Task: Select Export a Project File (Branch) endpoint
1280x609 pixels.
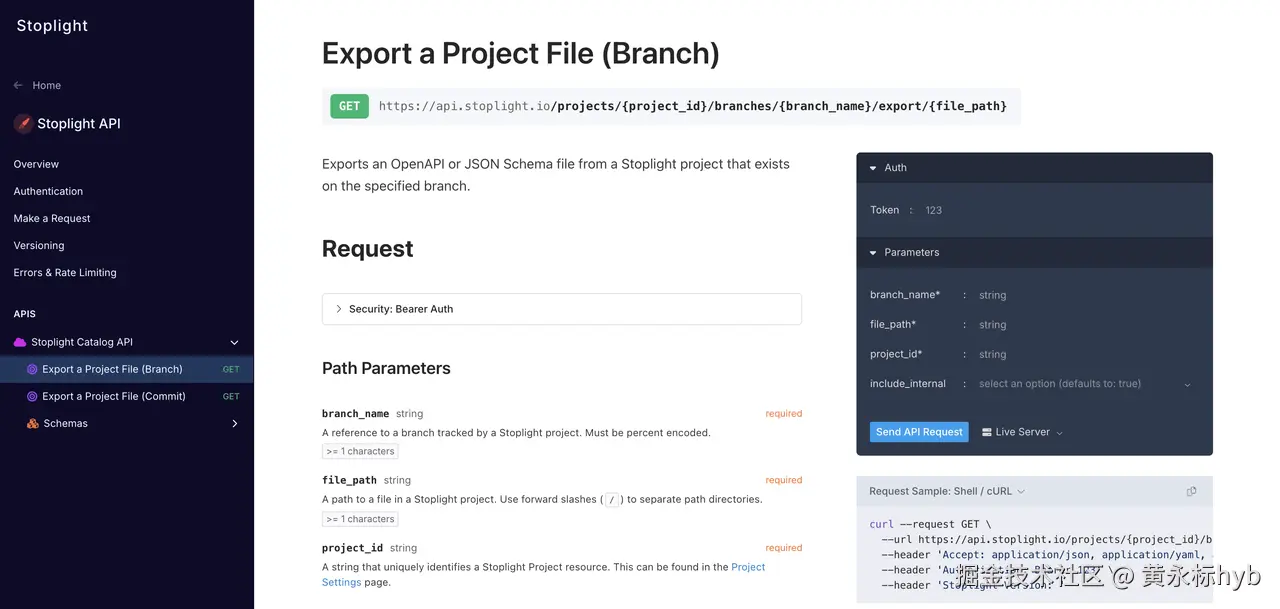Action: (x=127, y=369)
